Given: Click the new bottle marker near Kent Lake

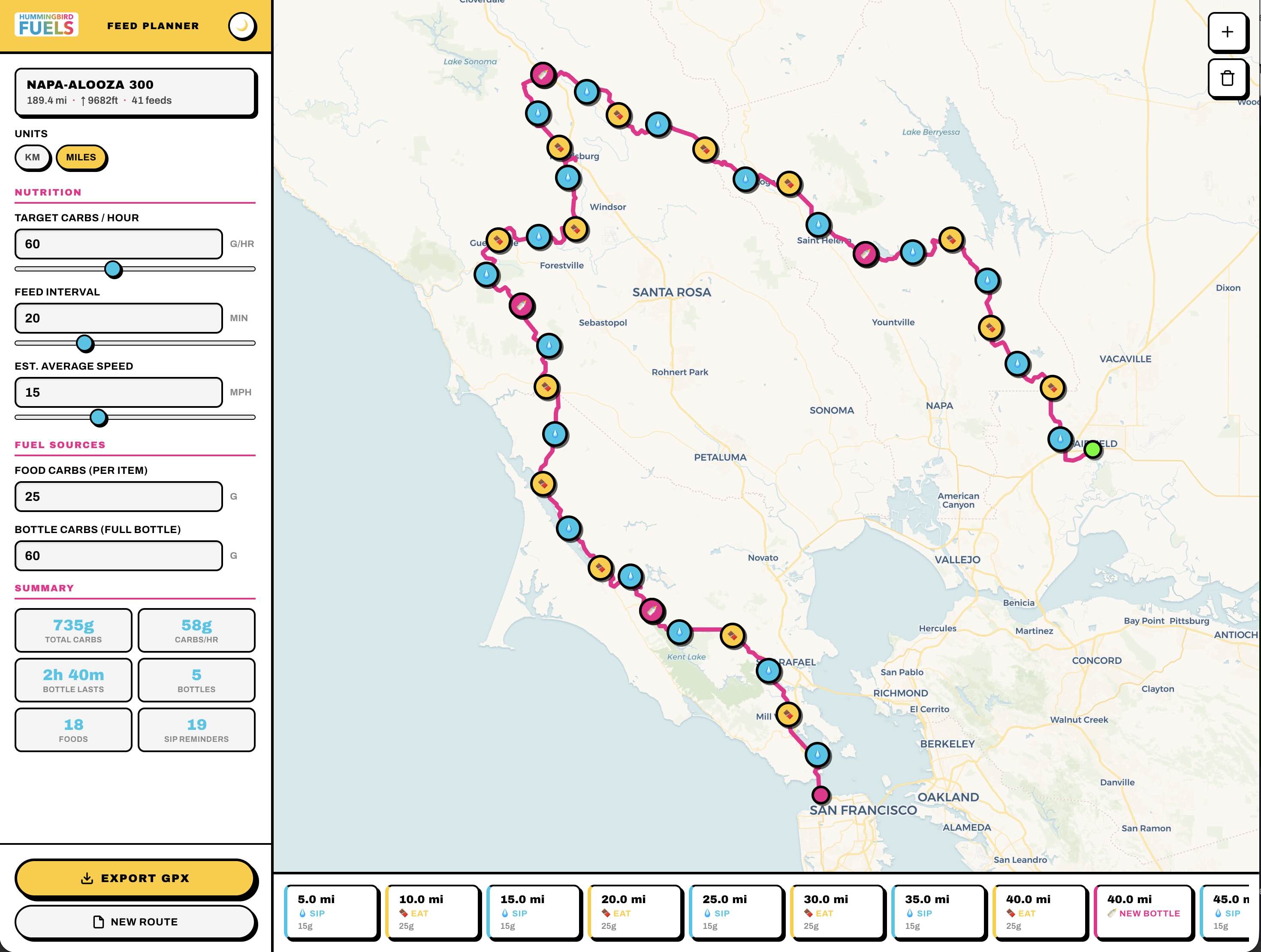Looking at the screenshot, I should pos(652,611).
